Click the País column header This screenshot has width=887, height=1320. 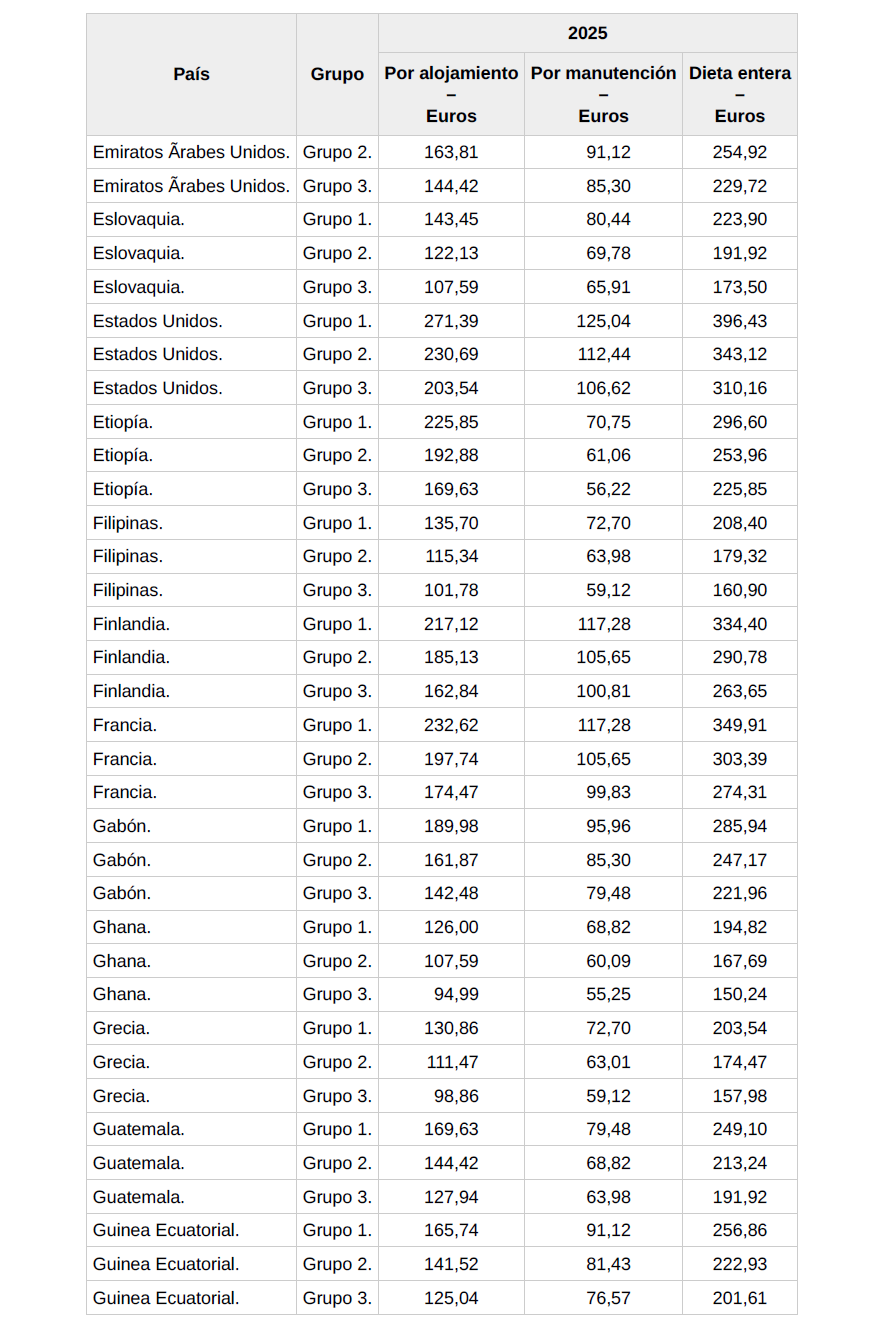pos(191,74)
